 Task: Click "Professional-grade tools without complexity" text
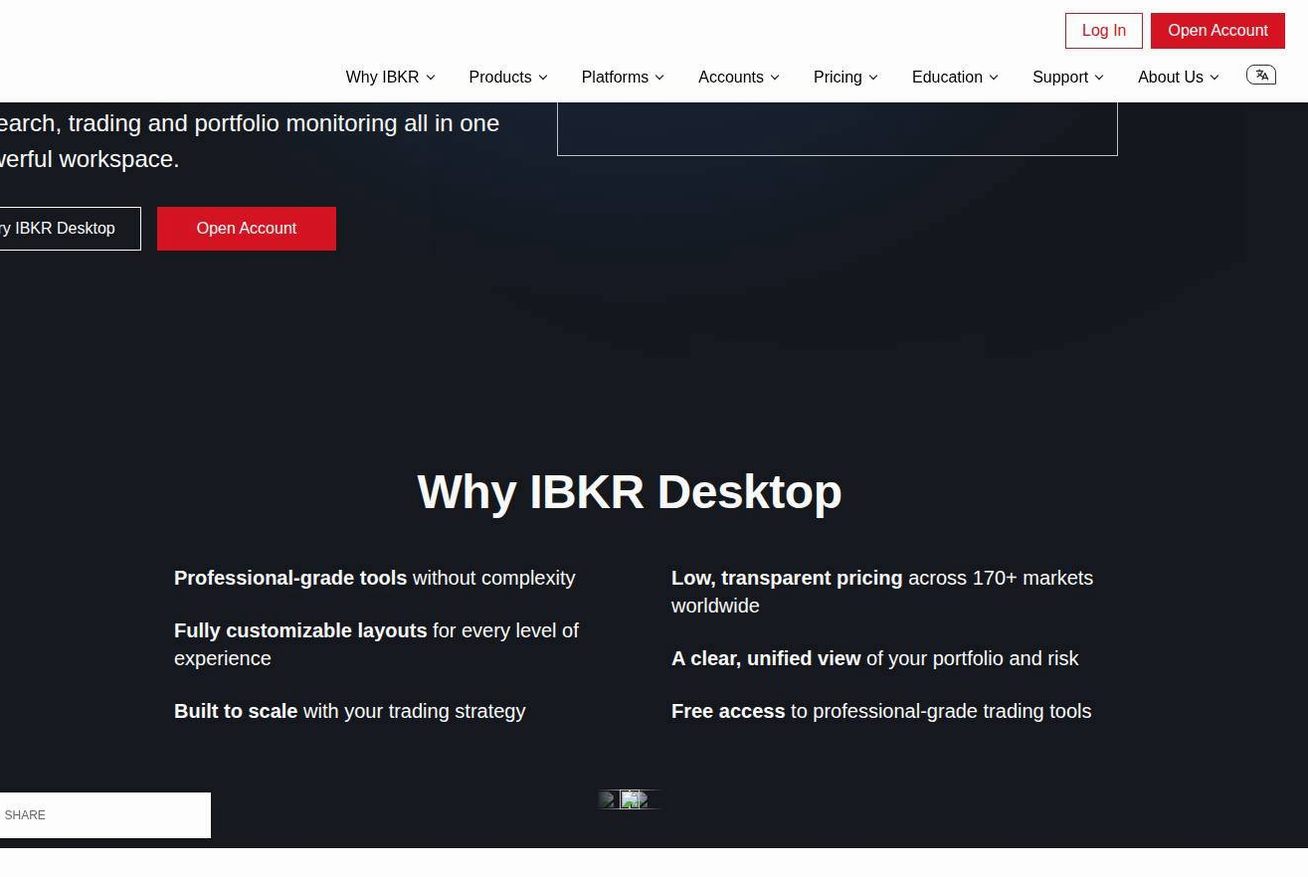pos(375,578)
